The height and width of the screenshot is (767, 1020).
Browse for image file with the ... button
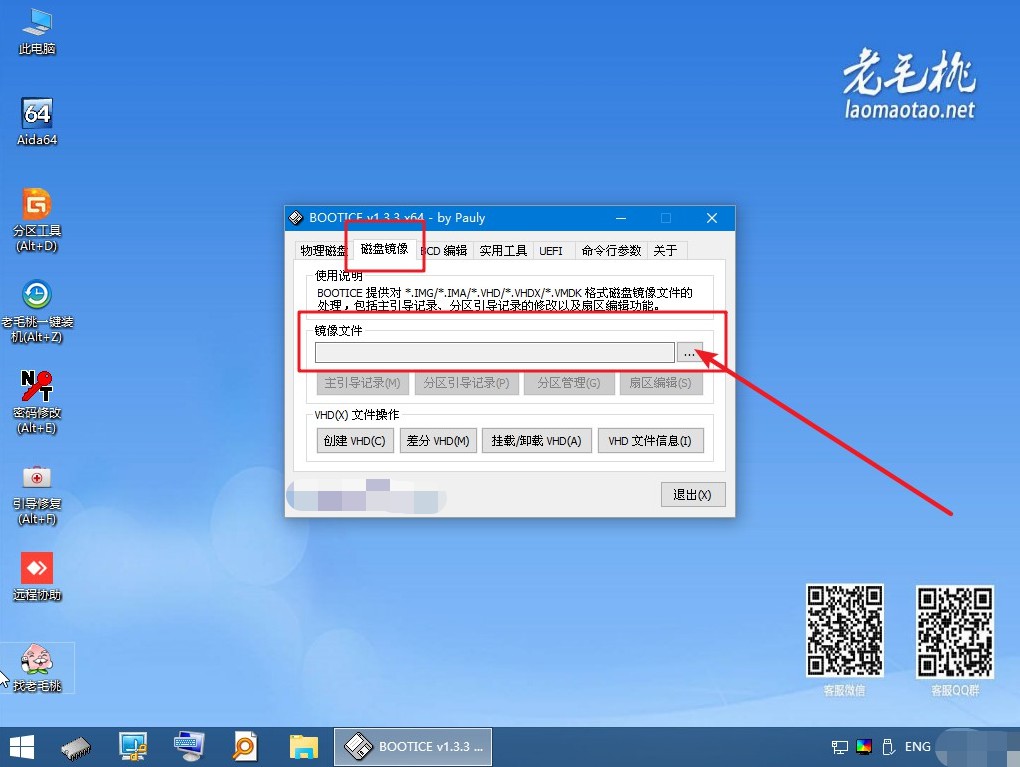coord(689,353)
